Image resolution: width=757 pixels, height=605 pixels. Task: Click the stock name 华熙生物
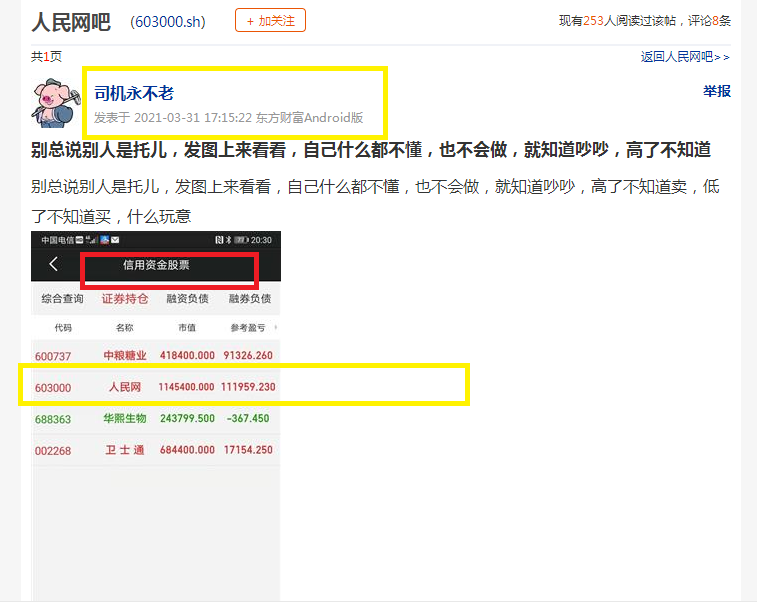point(125,419)
